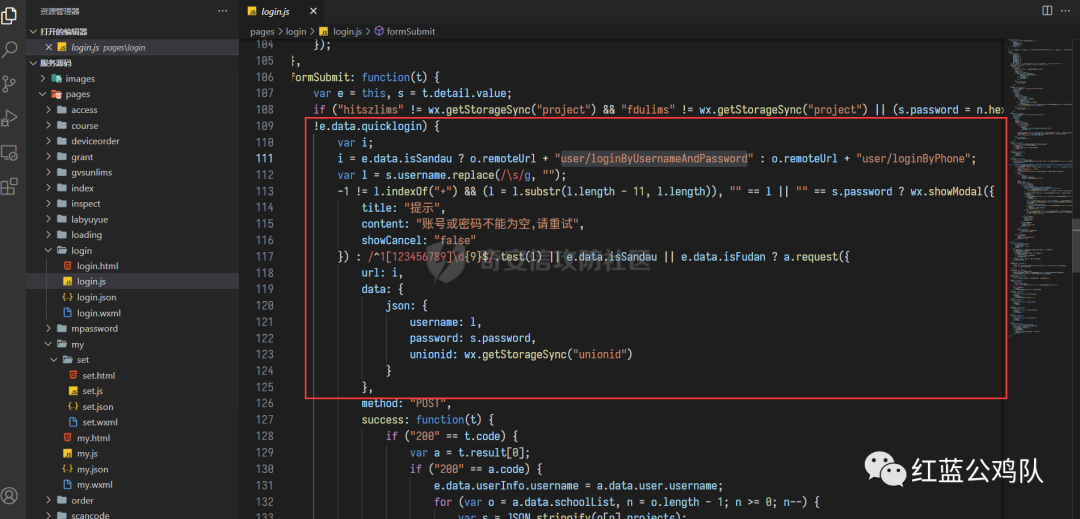Open the Search view in the activity bar
This screenshot has height=519, width=1080.
coord(10,50)
